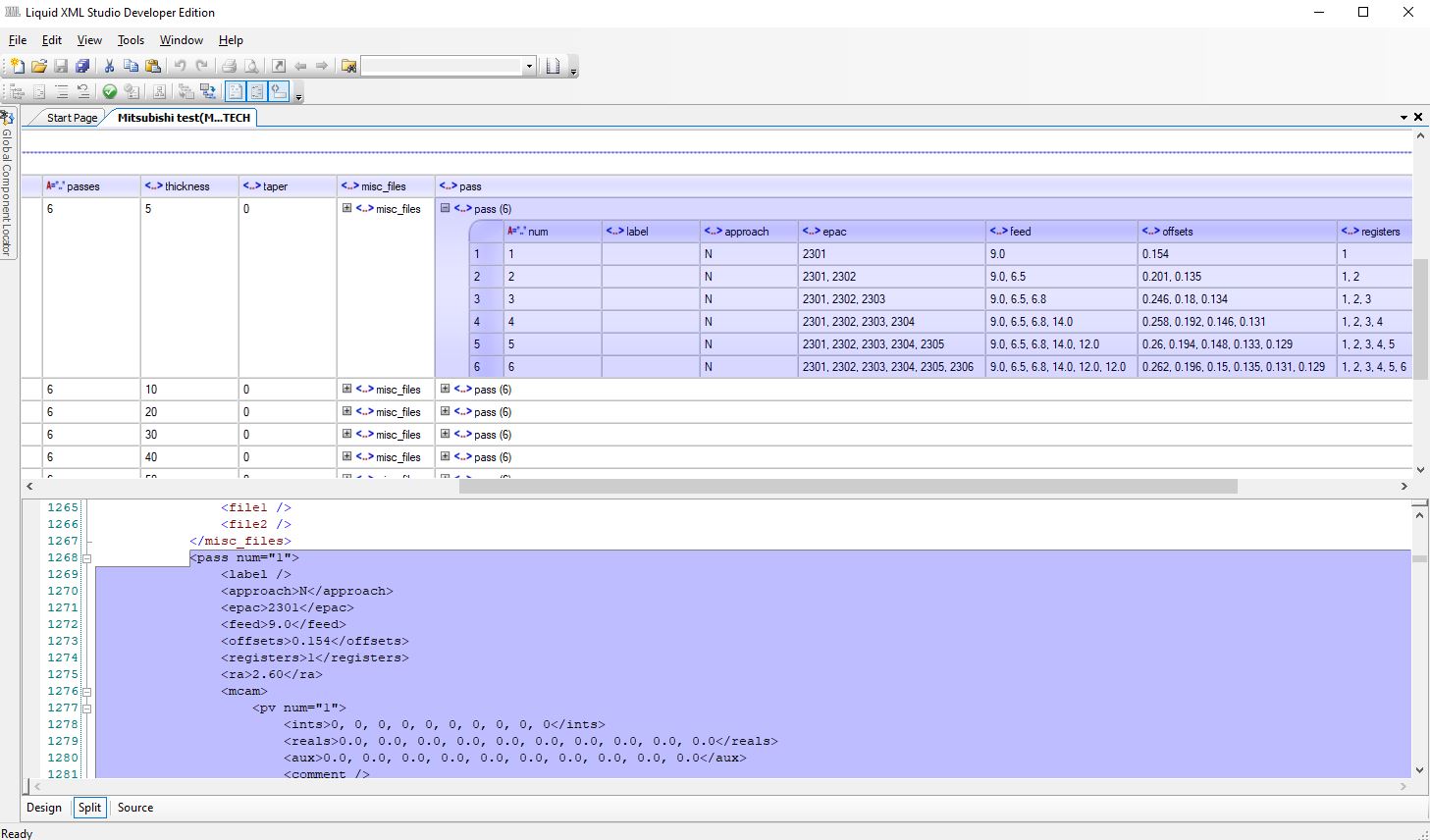Open the Tools menu

pyautogui.click(x=131, y=40)
